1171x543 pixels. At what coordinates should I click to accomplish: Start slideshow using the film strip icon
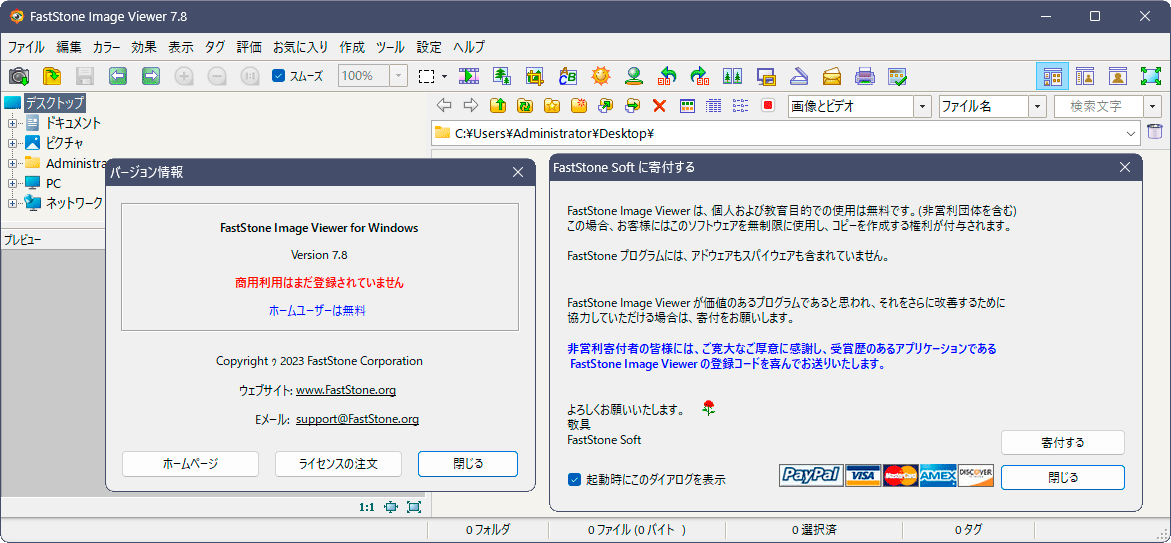[469, 75]
